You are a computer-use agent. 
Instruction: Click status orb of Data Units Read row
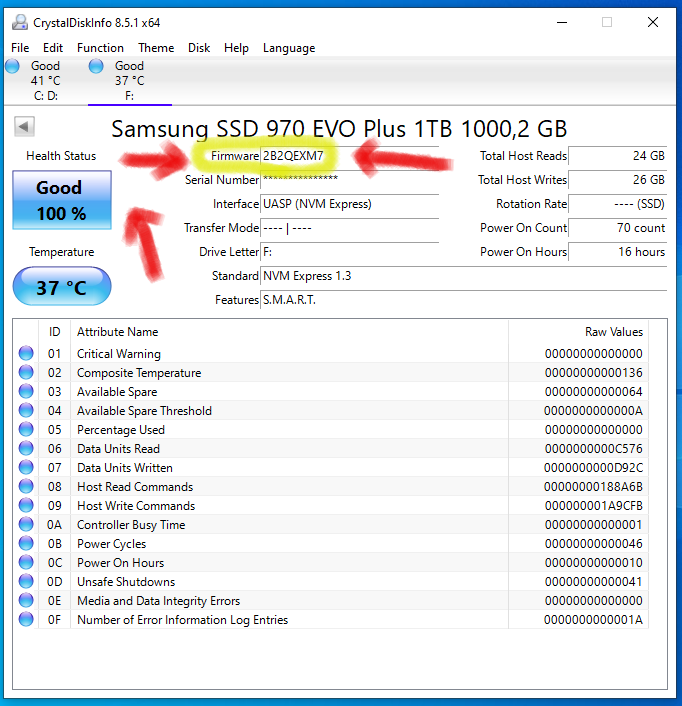(26, 448)
